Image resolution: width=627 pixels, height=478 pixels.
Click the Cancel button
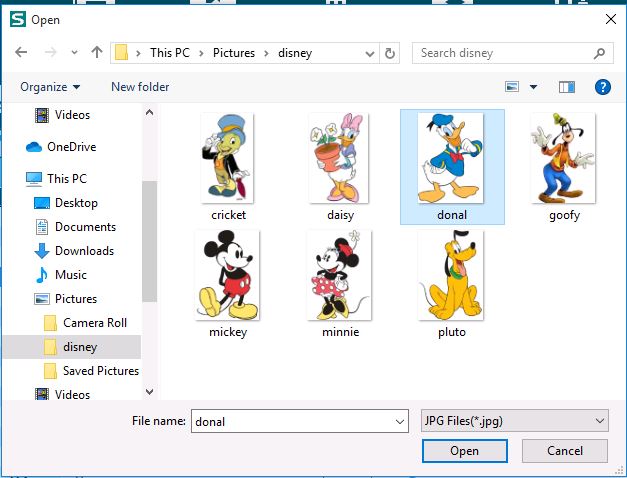pyautogui.click(x=565, y=451)
